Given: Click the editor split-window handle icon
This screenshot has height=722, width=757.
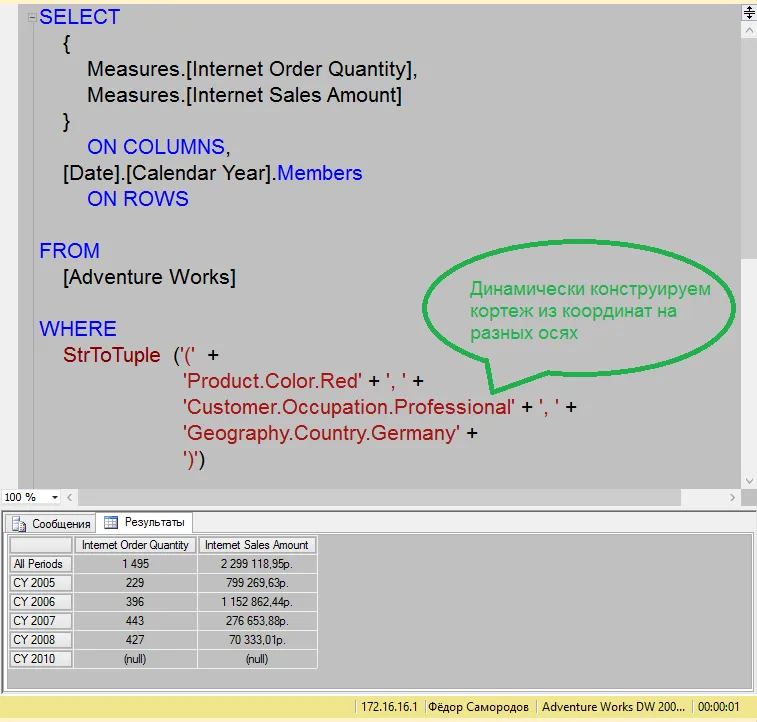Looking at the screenshot, I should pyautogui.click(x=748, y=12).
